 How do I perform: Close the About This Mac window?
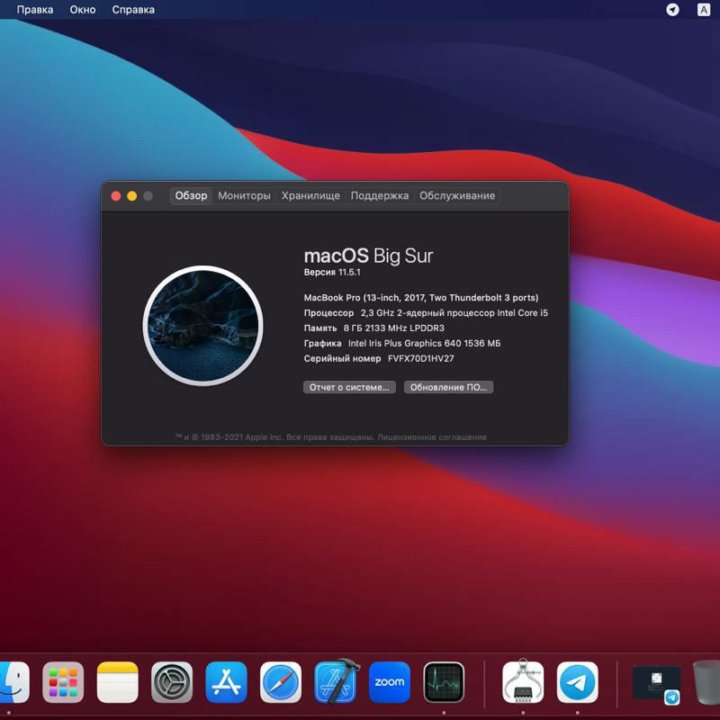116,196
